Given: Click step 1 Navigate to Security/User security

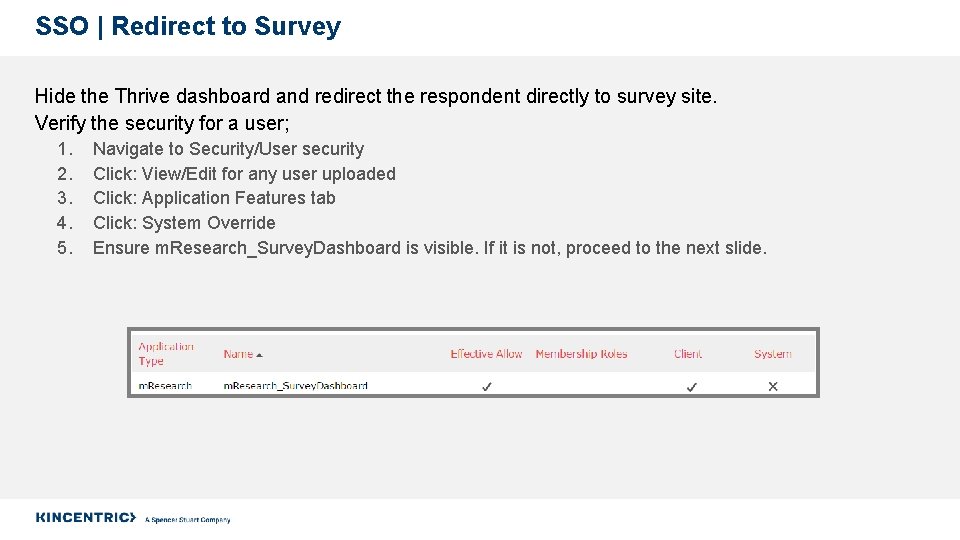Looking at the screenshot, I should click(x=228, y=149).
